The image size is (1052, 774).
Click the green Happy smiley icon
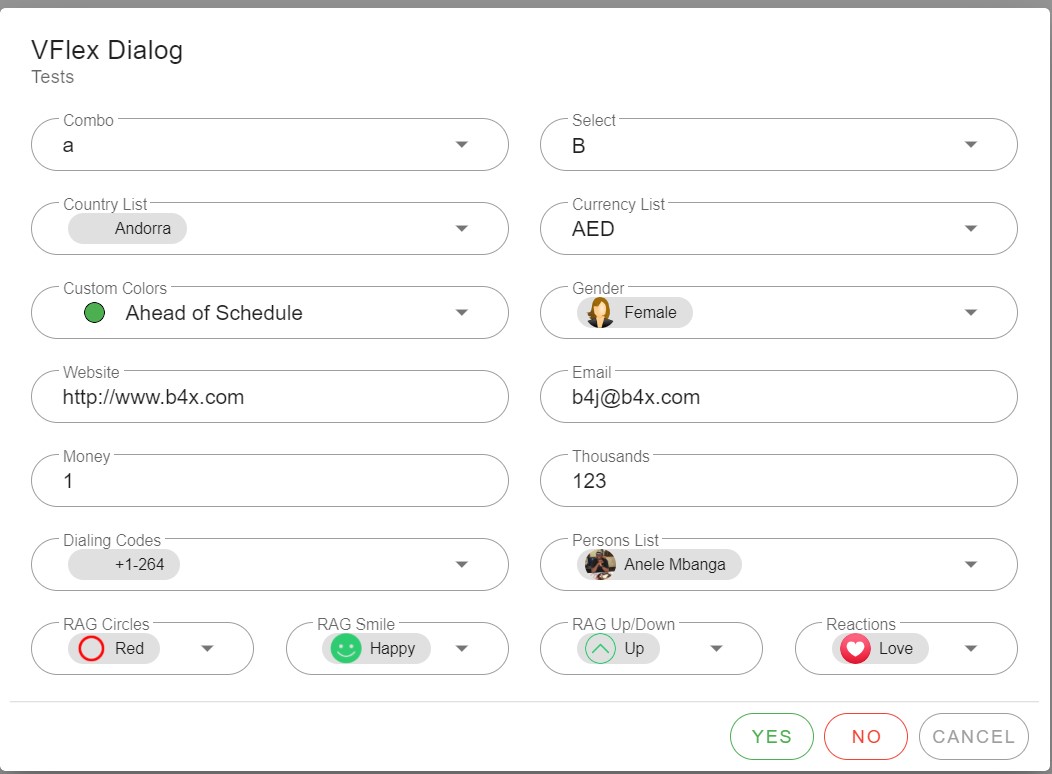coord(345,648)
